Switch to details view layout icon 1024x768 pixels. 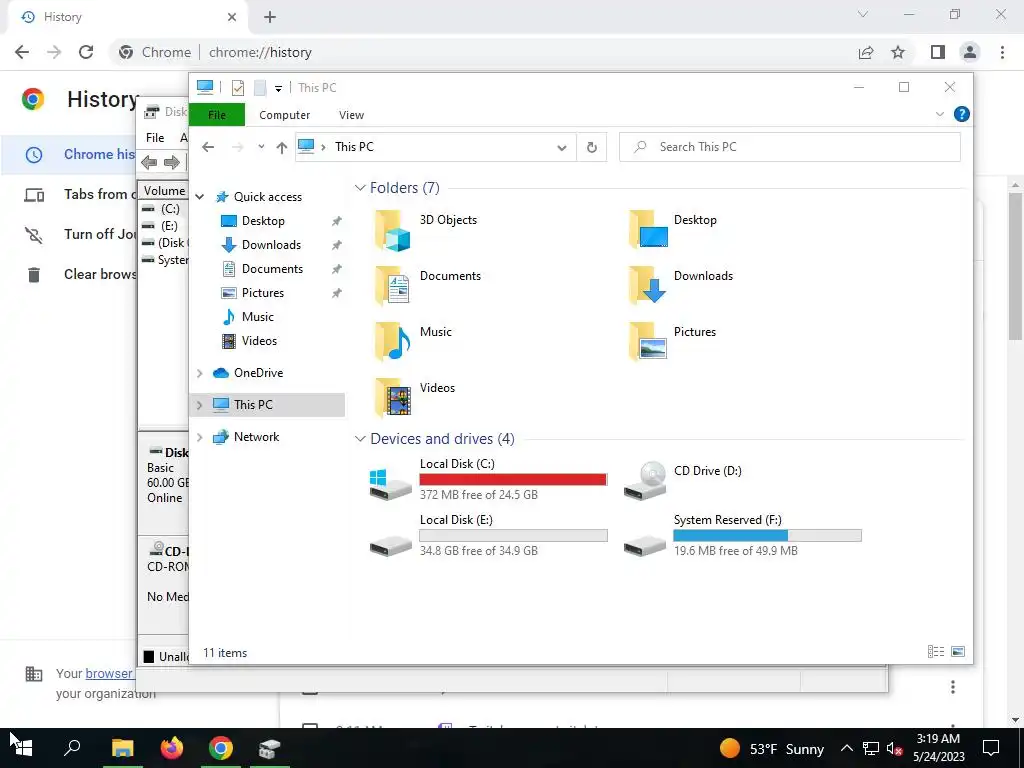pos(936,651)
